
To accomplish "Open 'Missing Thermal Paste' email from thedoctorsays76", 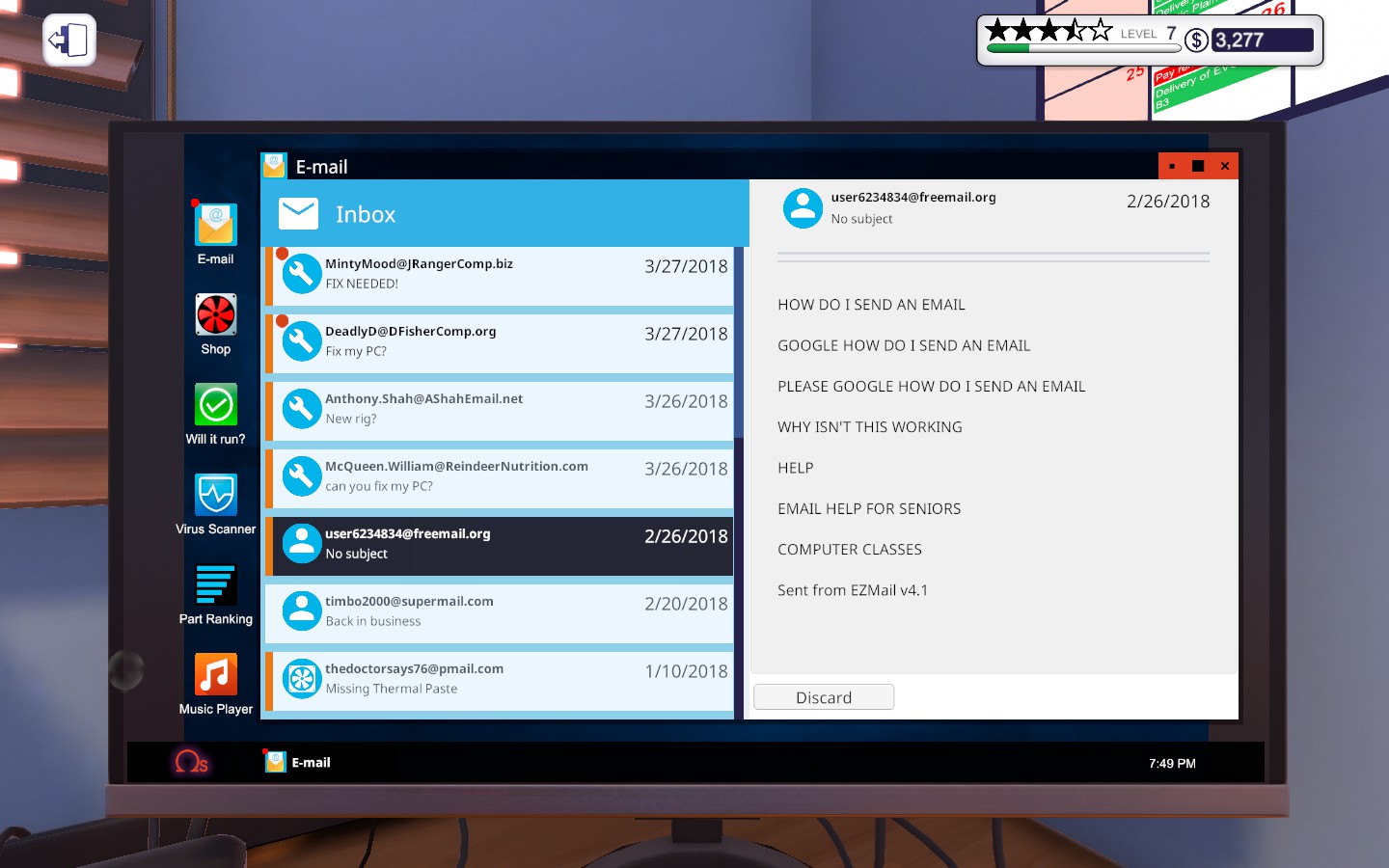I will (500, 679).
